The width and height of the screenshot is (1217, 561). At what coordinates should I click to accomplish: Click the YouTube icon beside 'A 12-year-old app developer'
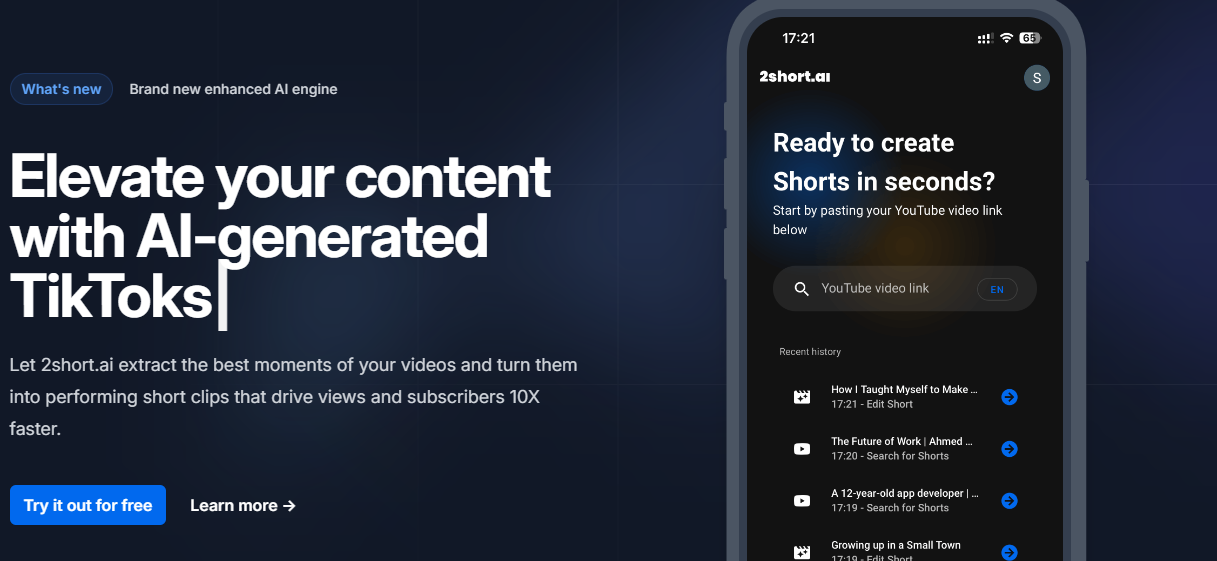tap(801, 501)
